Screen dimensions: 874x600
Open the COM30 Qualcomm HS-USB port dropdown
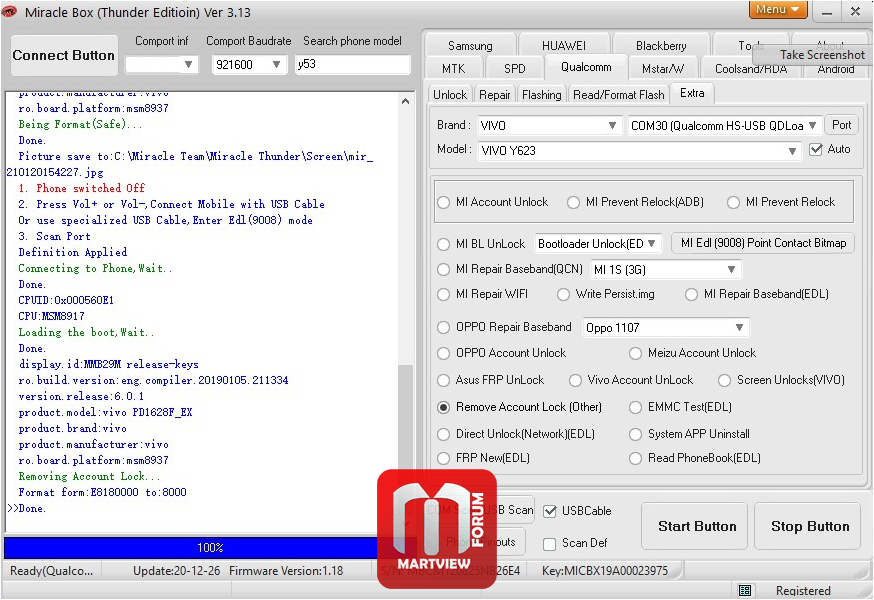(724, 125)
